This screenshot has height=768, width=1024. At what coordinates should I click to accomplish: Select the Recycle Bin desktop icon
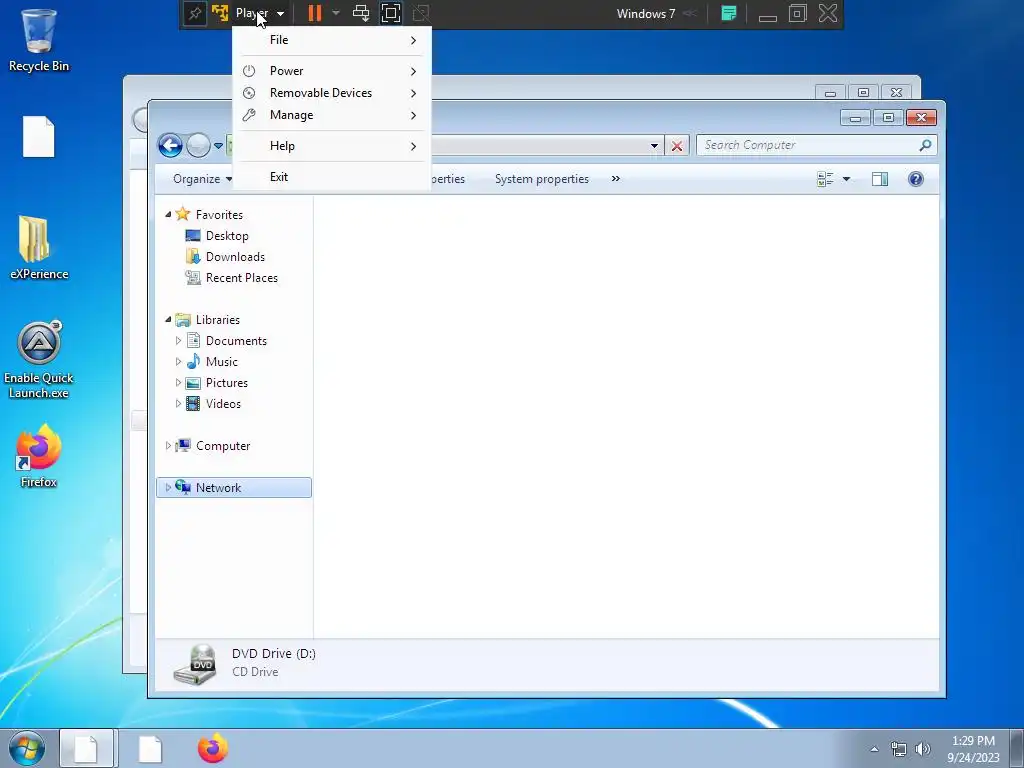[x=39, y=40]
